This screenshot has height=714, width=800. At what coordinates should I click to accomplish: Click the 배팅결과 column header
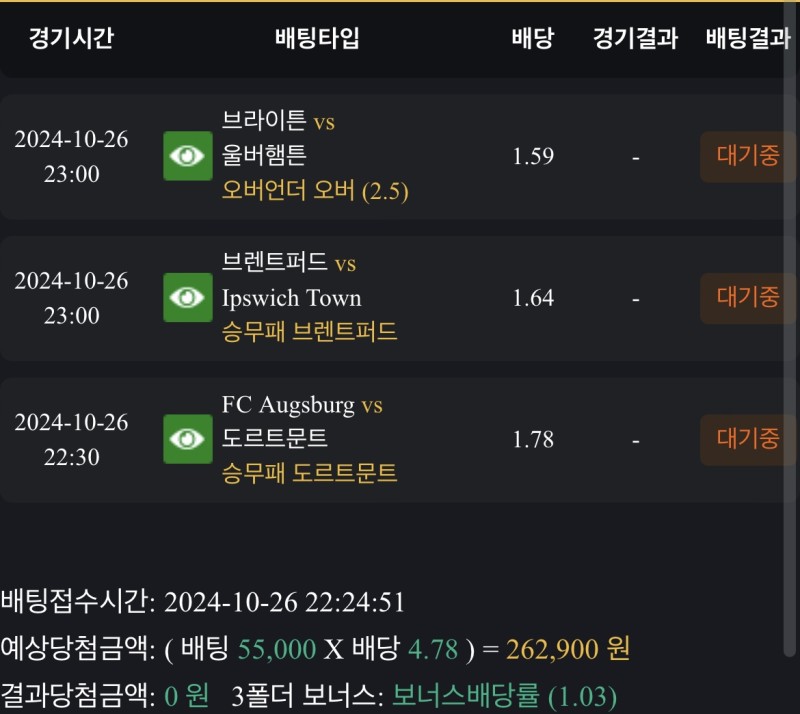(748, 39)
